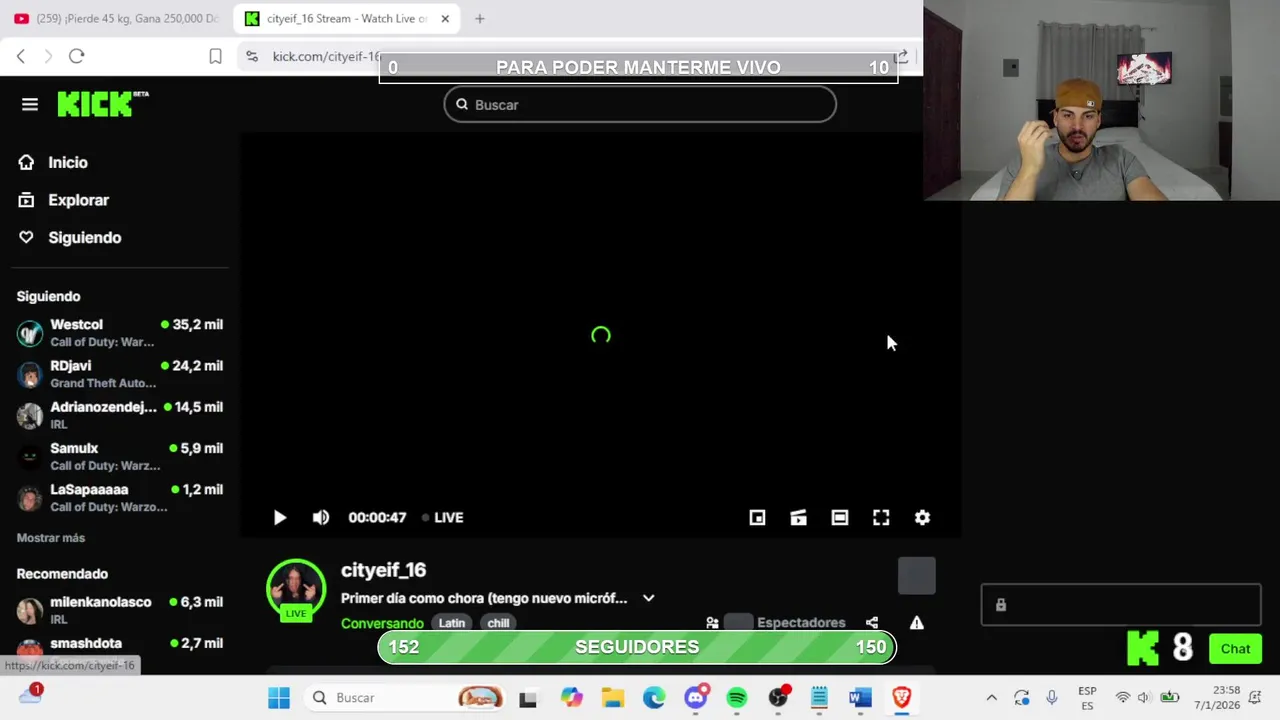Viewport: 1280px width, 720px height.
Task: Open the cityeif_16 channel name
Action: coord(384,570)
